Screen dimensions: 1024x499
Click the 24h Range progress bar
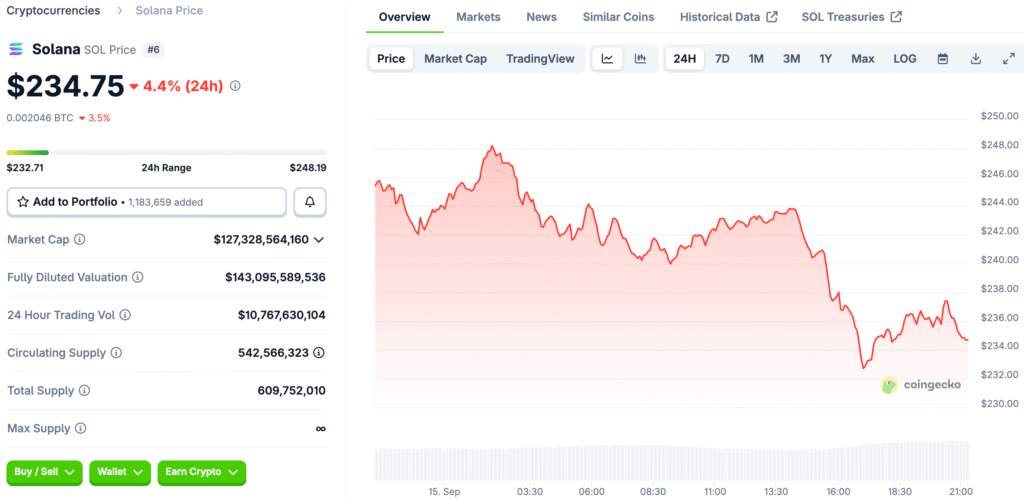[x=167, y=153]
